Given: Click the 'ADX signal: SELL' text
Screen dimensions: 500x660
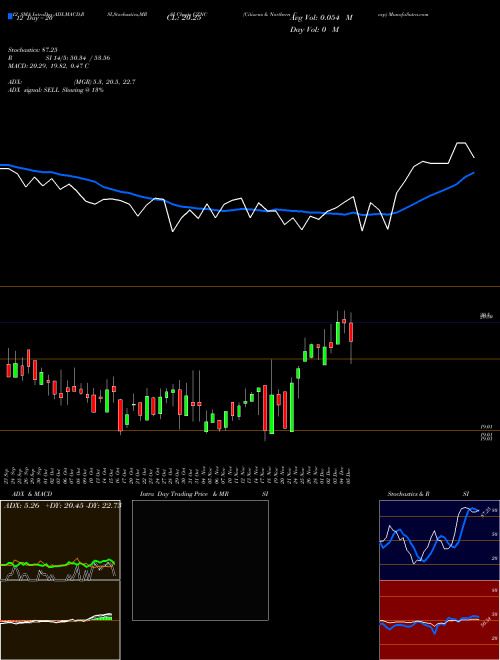Looking at the screenshot, I should 35,90.
